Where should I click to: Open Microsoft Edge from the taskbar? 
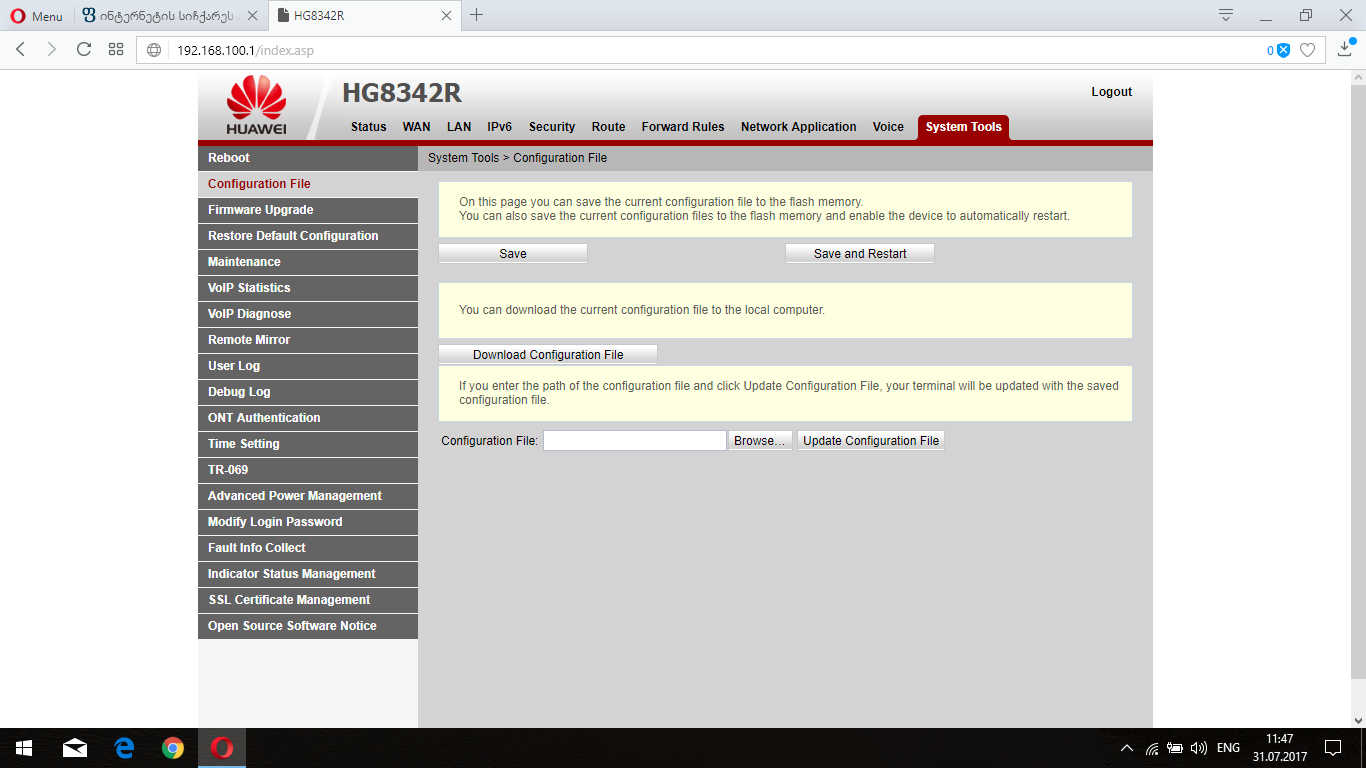coord(124,748)
